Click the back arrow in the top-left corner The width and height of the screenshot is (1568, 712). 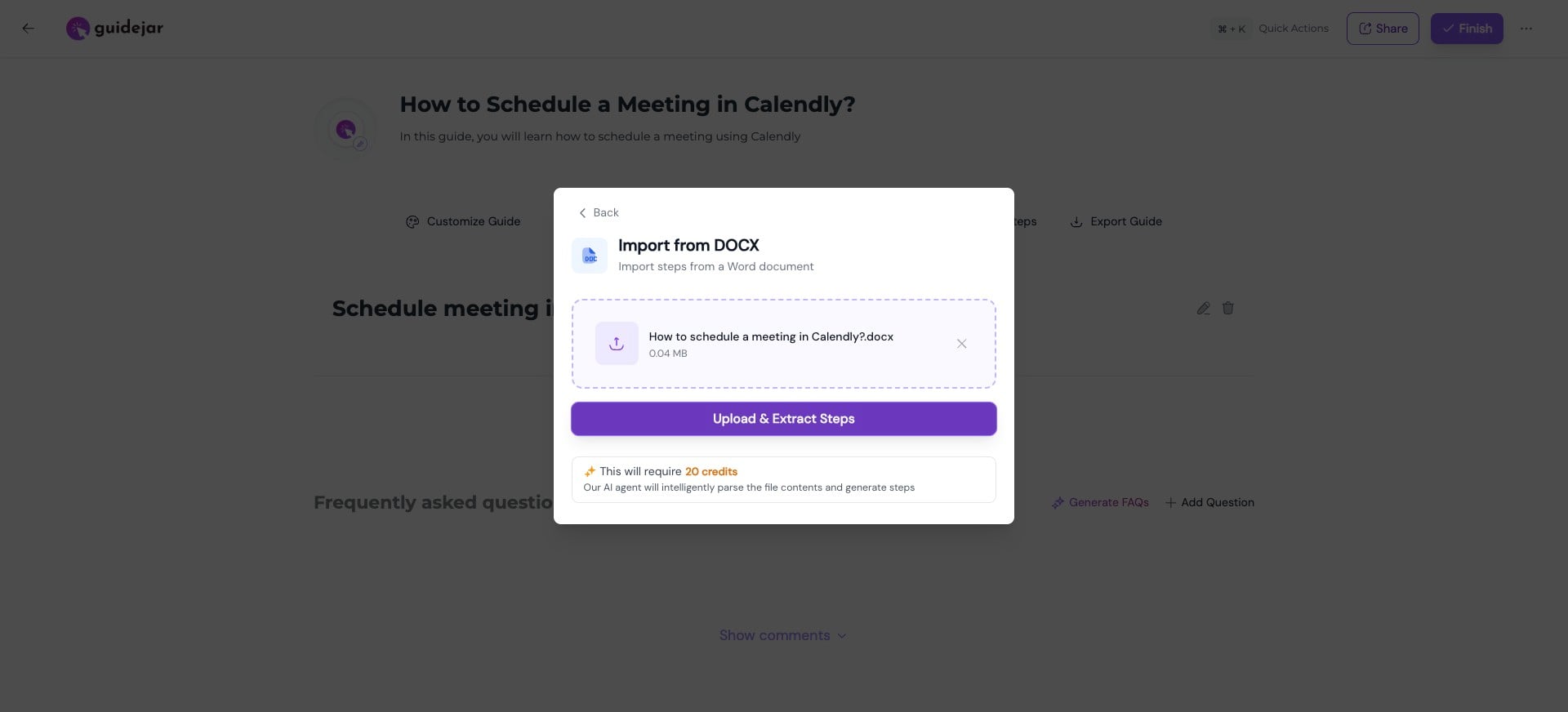[28, 28]
